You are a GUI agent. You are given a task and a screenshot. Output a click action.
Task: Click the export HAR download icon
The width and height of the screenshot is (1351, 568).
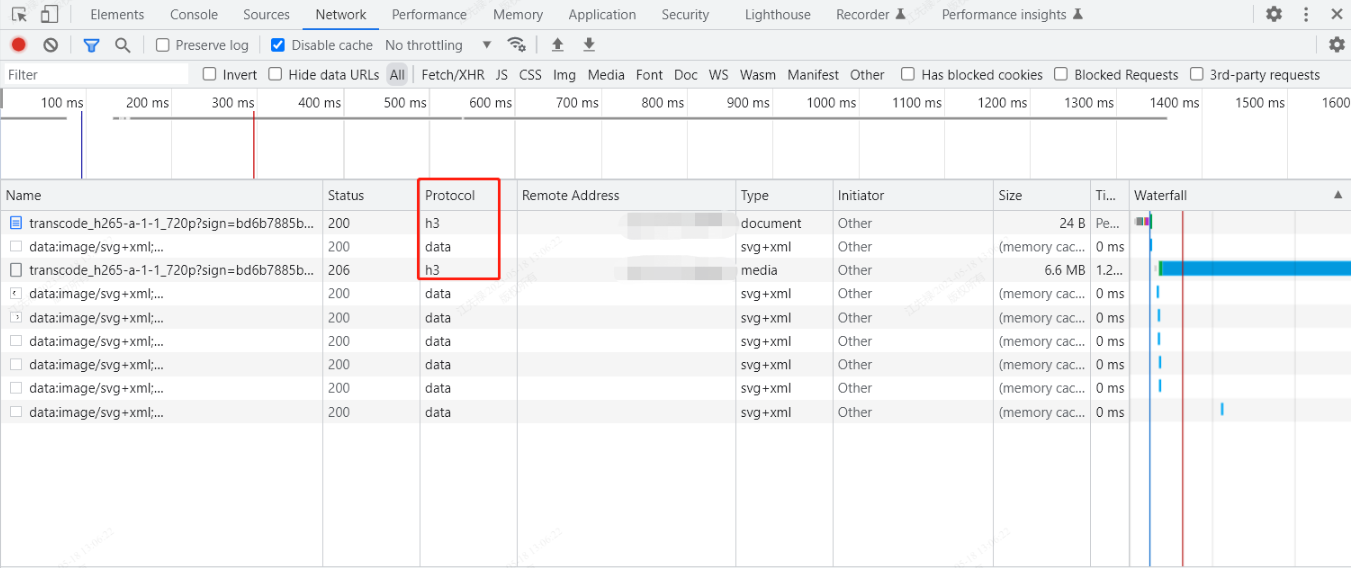pyautogui.click(x=589, y=45)
